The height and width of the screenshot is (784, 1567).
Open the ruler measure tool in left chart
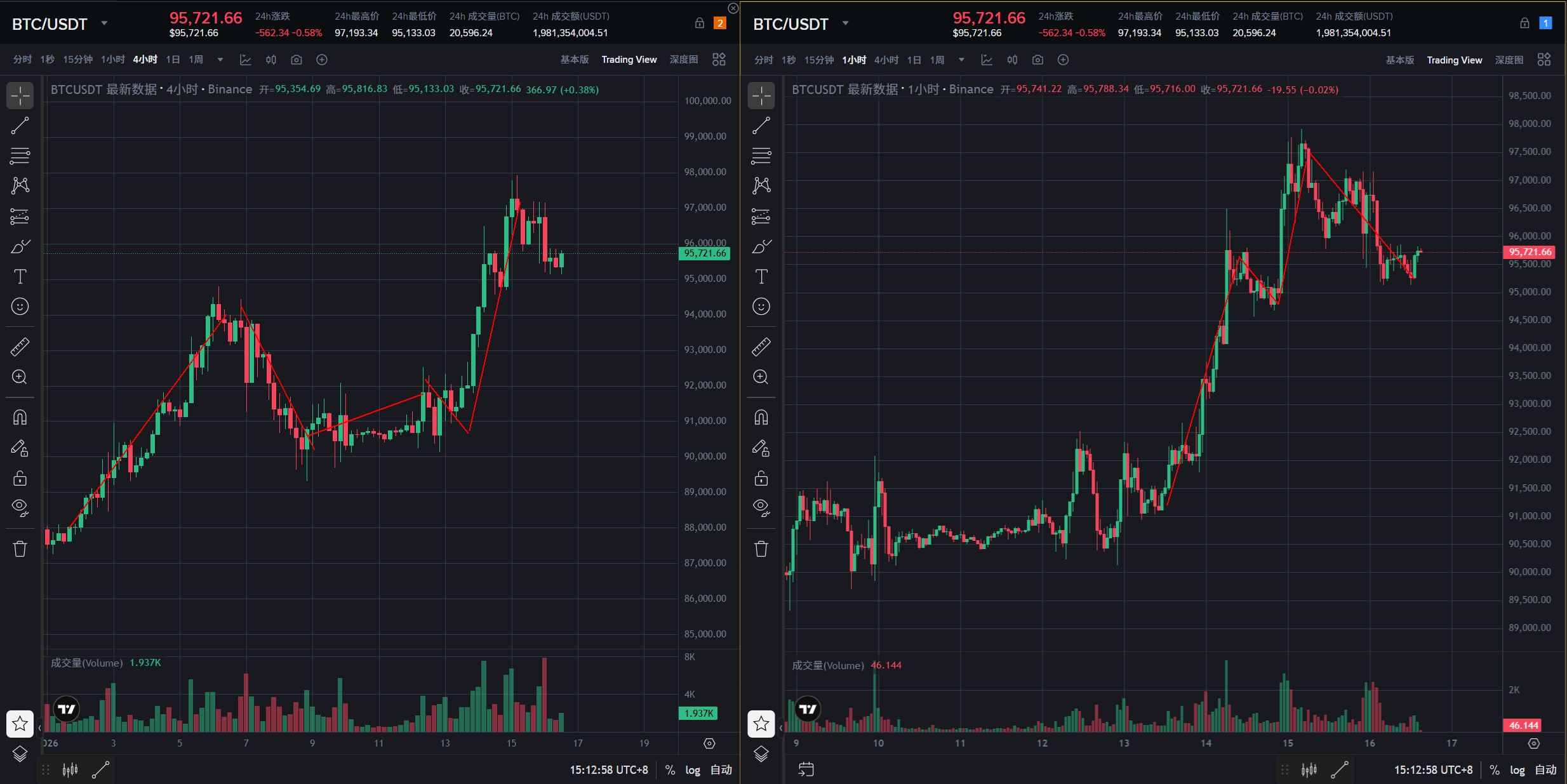[x=20, y=347]
